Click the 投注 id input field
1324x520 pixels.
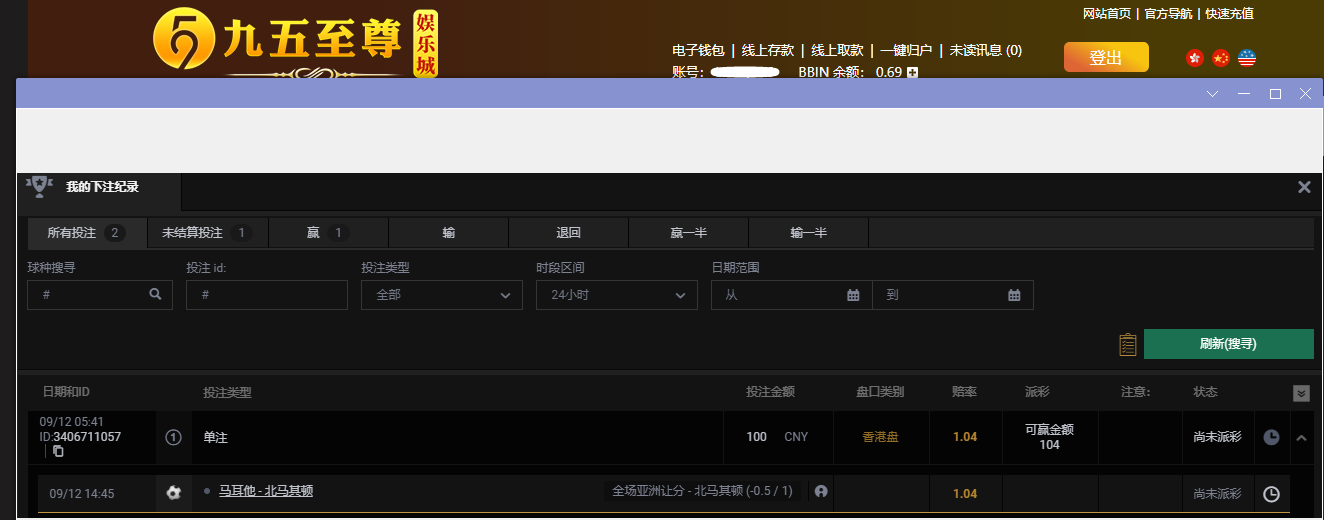click(267, 295)
